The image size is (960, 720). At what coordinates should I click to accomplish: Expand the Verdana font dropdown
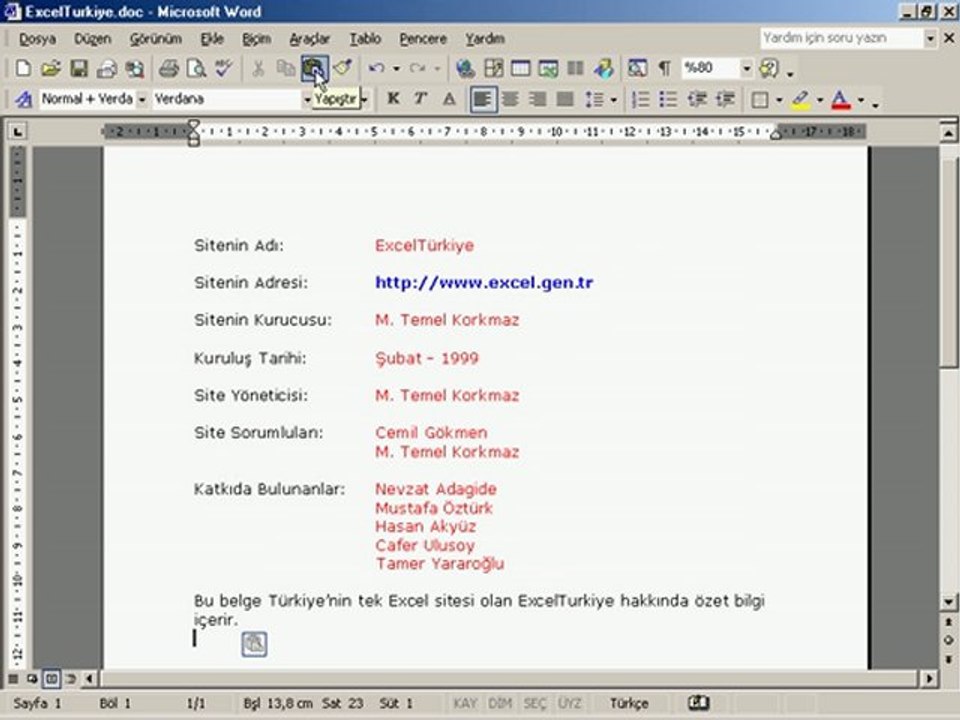click(307, 99)
